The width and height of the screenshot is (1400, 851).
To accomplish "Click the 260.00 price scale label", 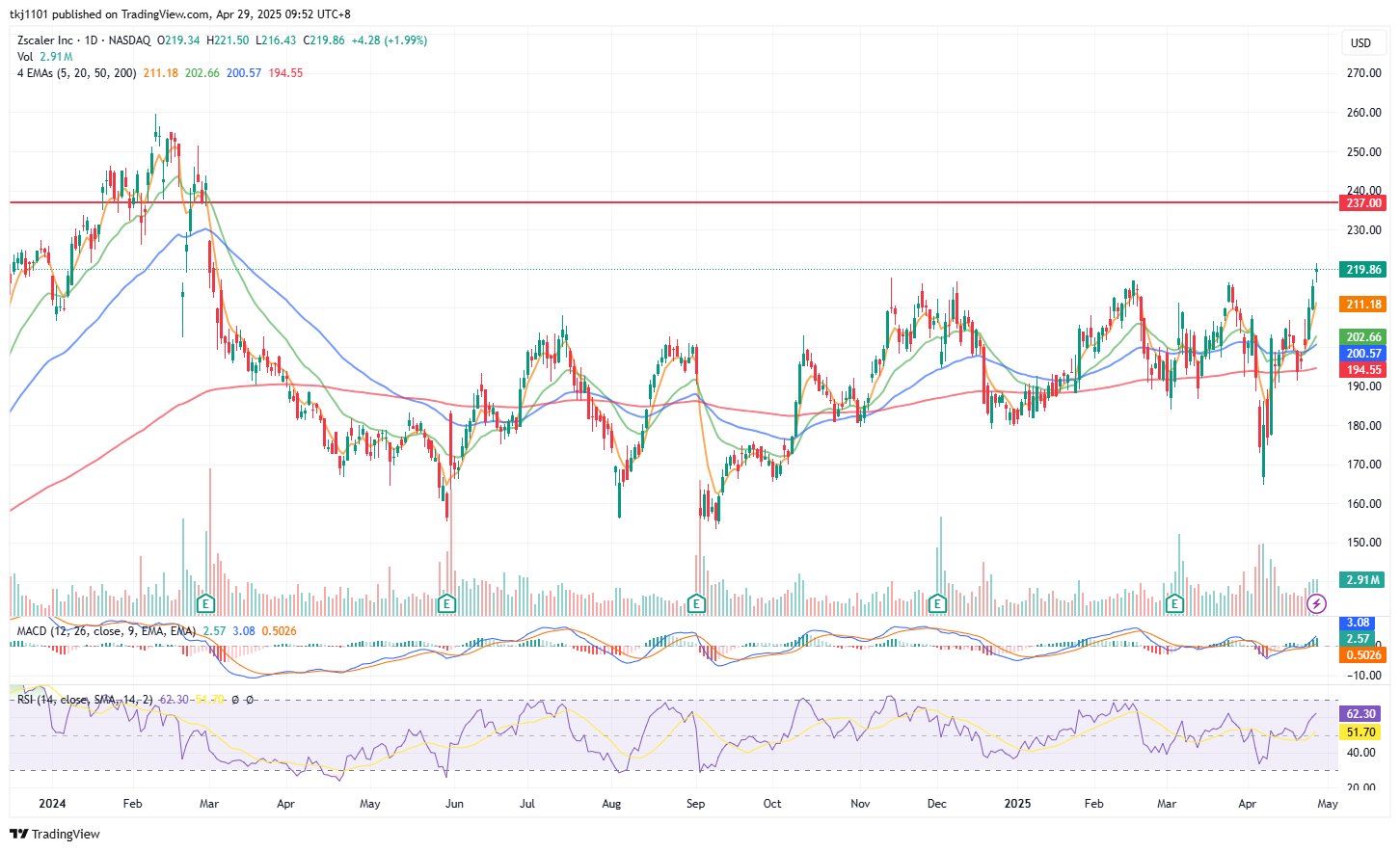I will pyautogui.click(x=1363, y=113).
